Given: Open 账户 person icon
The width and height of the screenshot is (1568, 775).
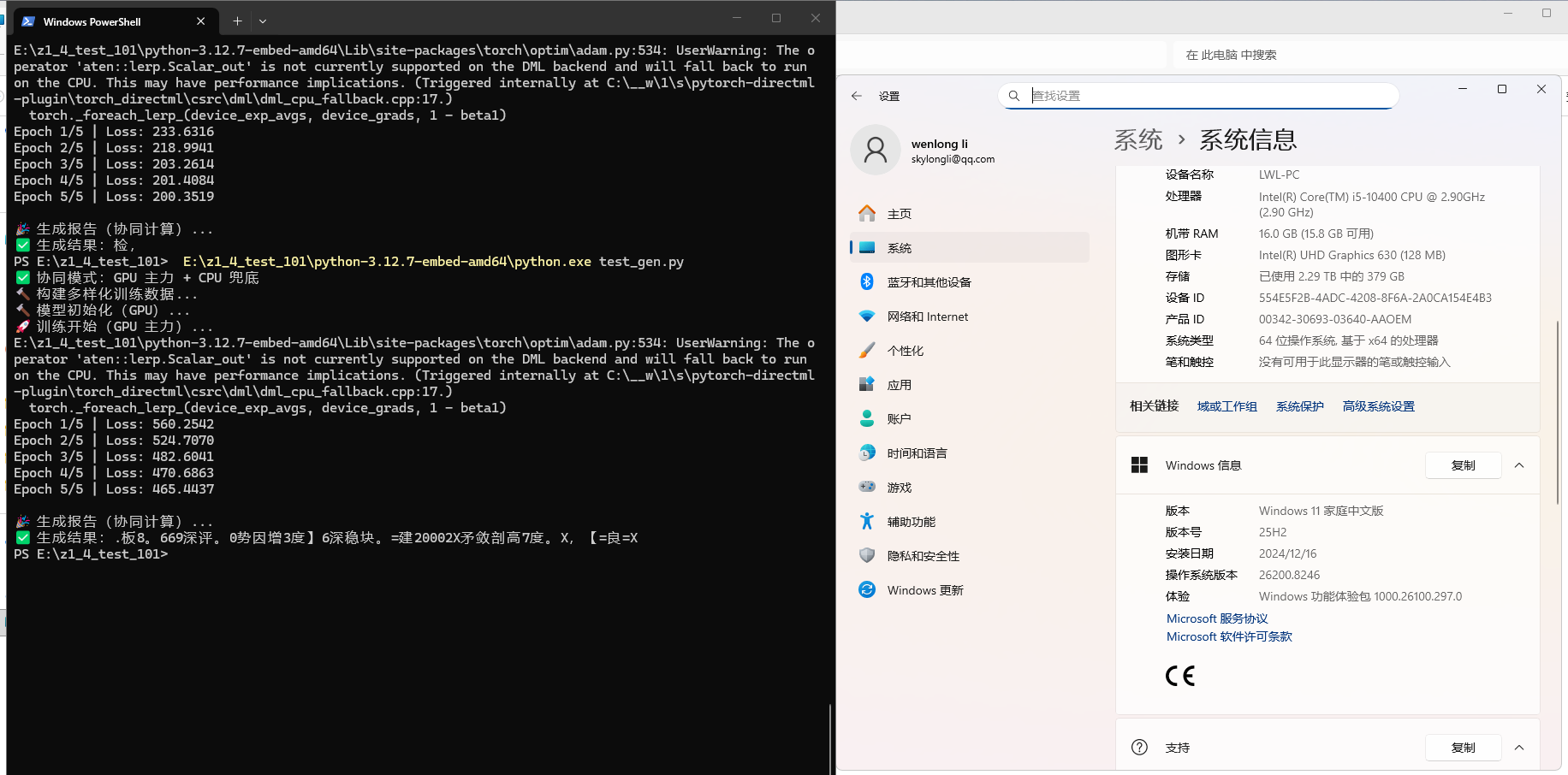Looking at the screenshot, I should click(867, 418).
